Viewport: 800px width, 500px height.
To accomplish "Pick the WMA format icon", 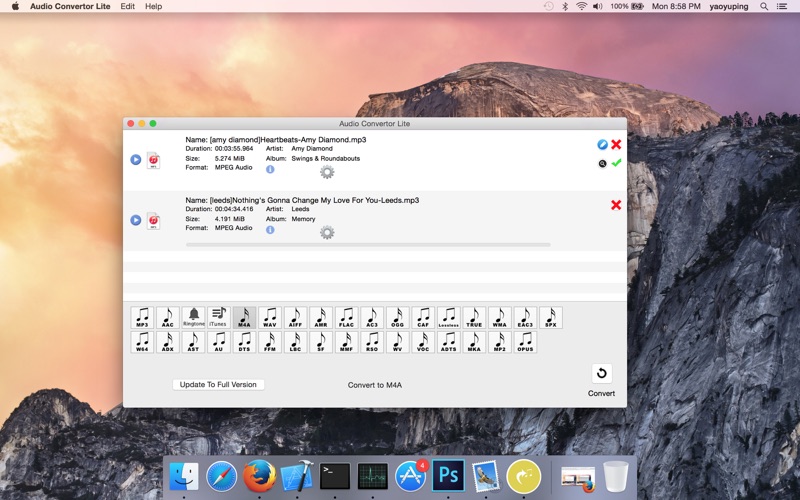I will coord(499,317).
